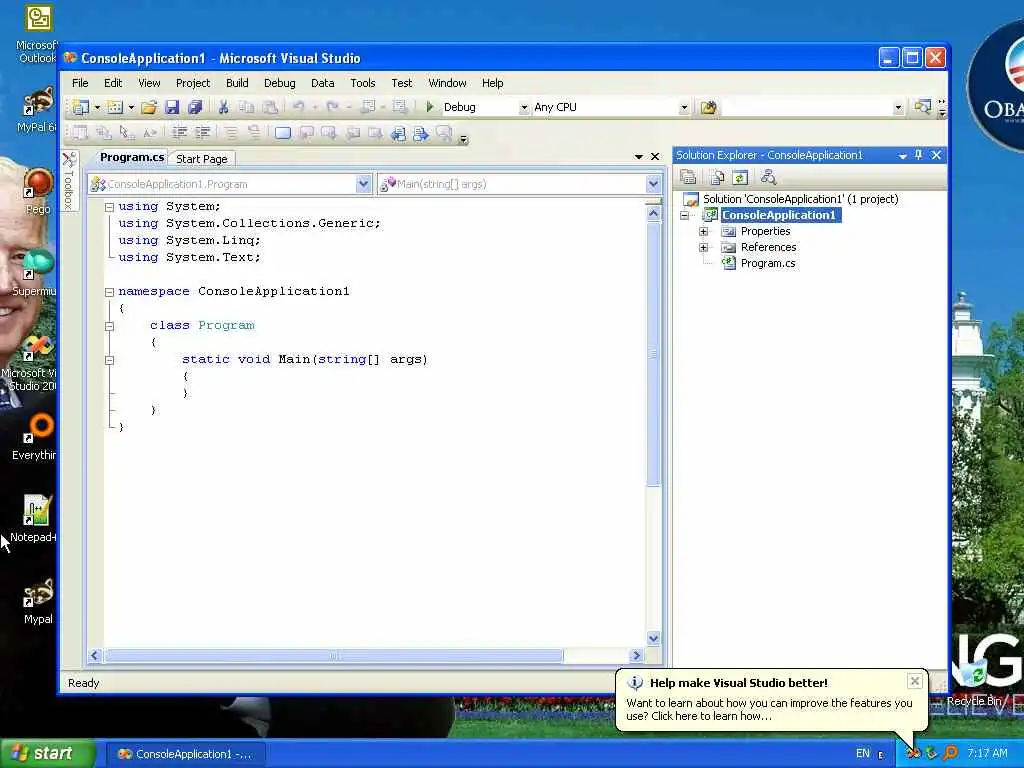Select Program.cs in Solution Explorer

[767, 263]
